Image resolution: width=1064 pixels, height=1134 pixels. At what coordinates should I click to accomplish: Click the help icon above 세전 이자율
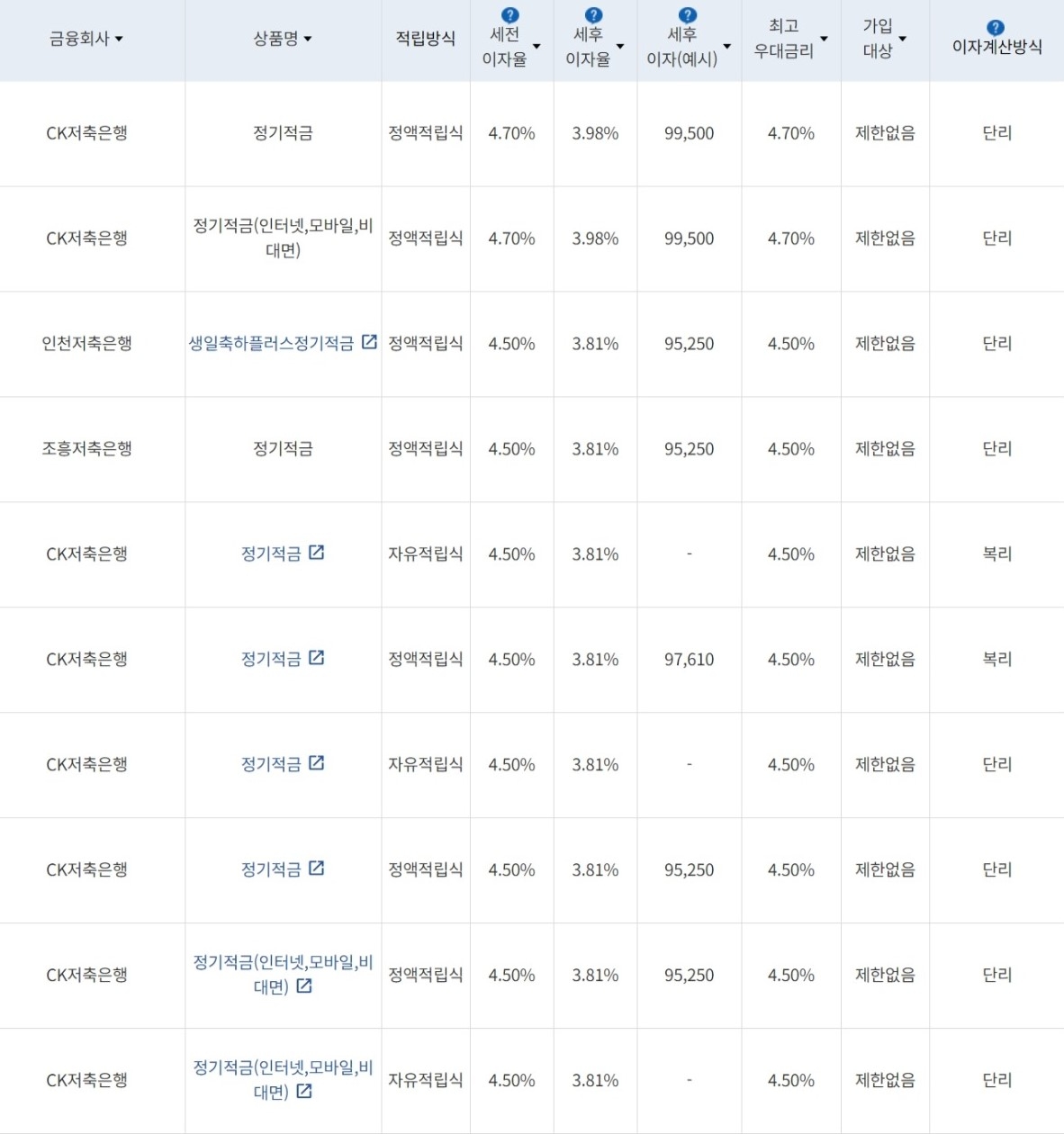510,13
